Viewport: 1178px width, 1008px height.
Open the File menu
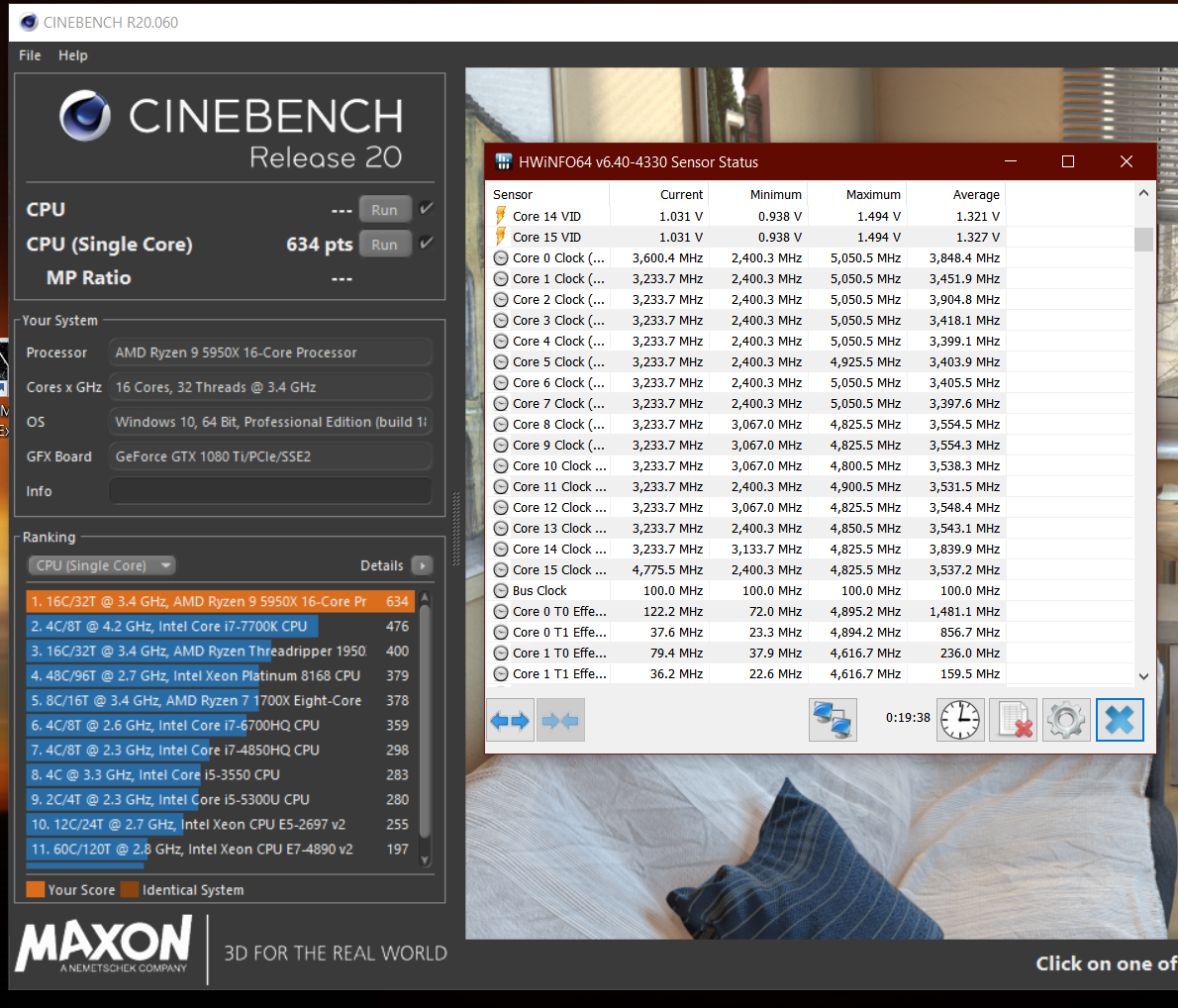pos(30,54)
